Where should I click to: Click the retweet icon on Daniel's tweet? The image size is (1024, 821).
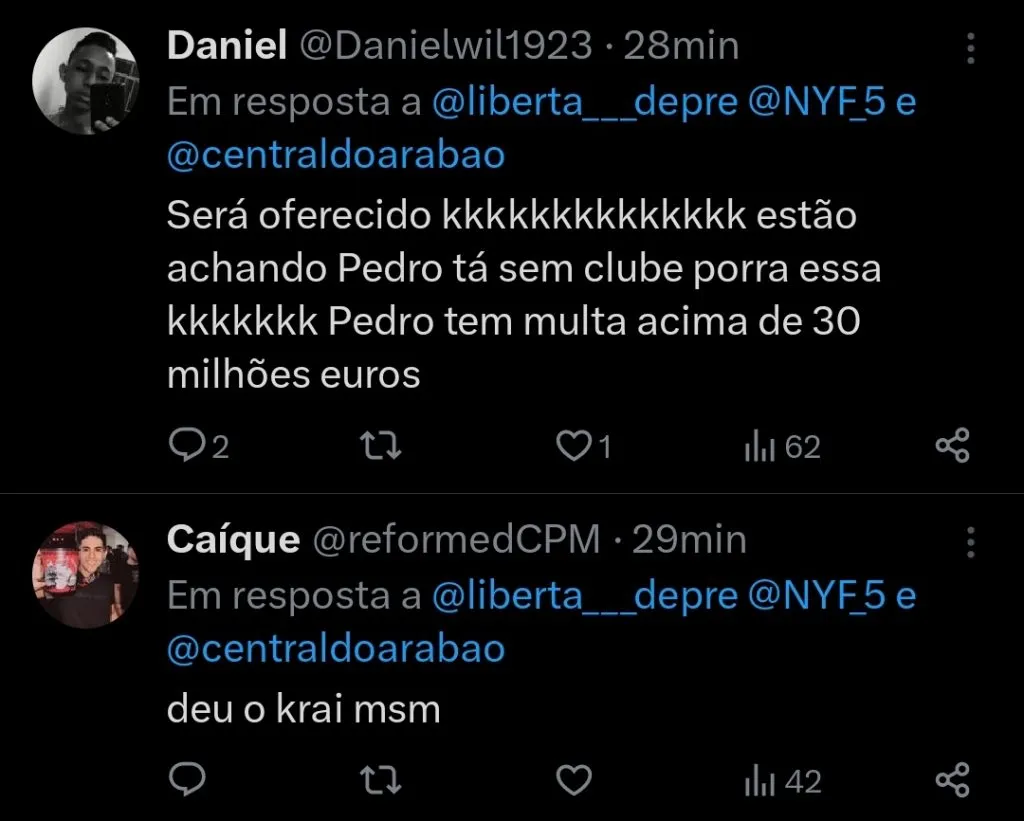(383, 443)
